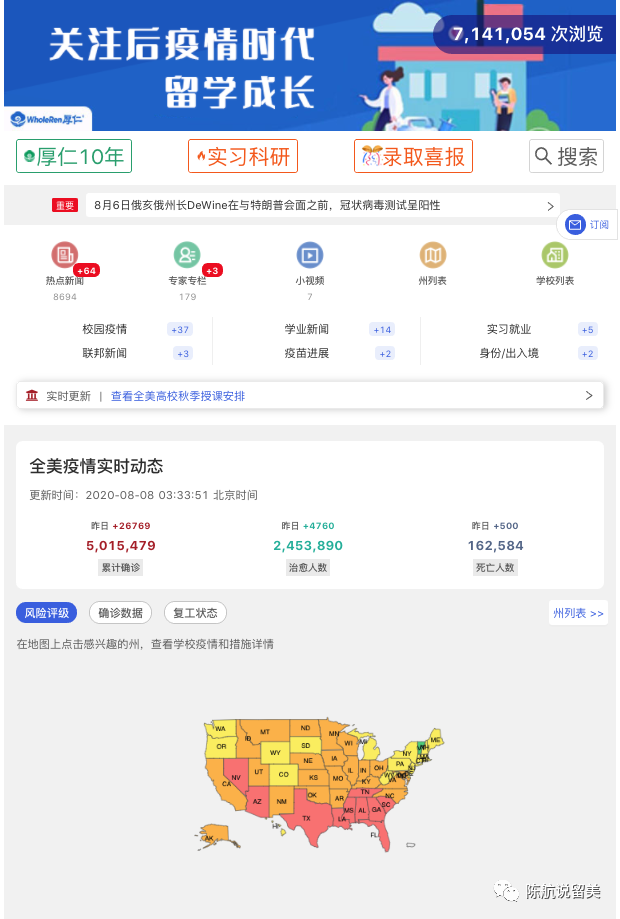Click the 厚仁10年 button
This screenshot has height=919, width=620.
tap(74, 156)
